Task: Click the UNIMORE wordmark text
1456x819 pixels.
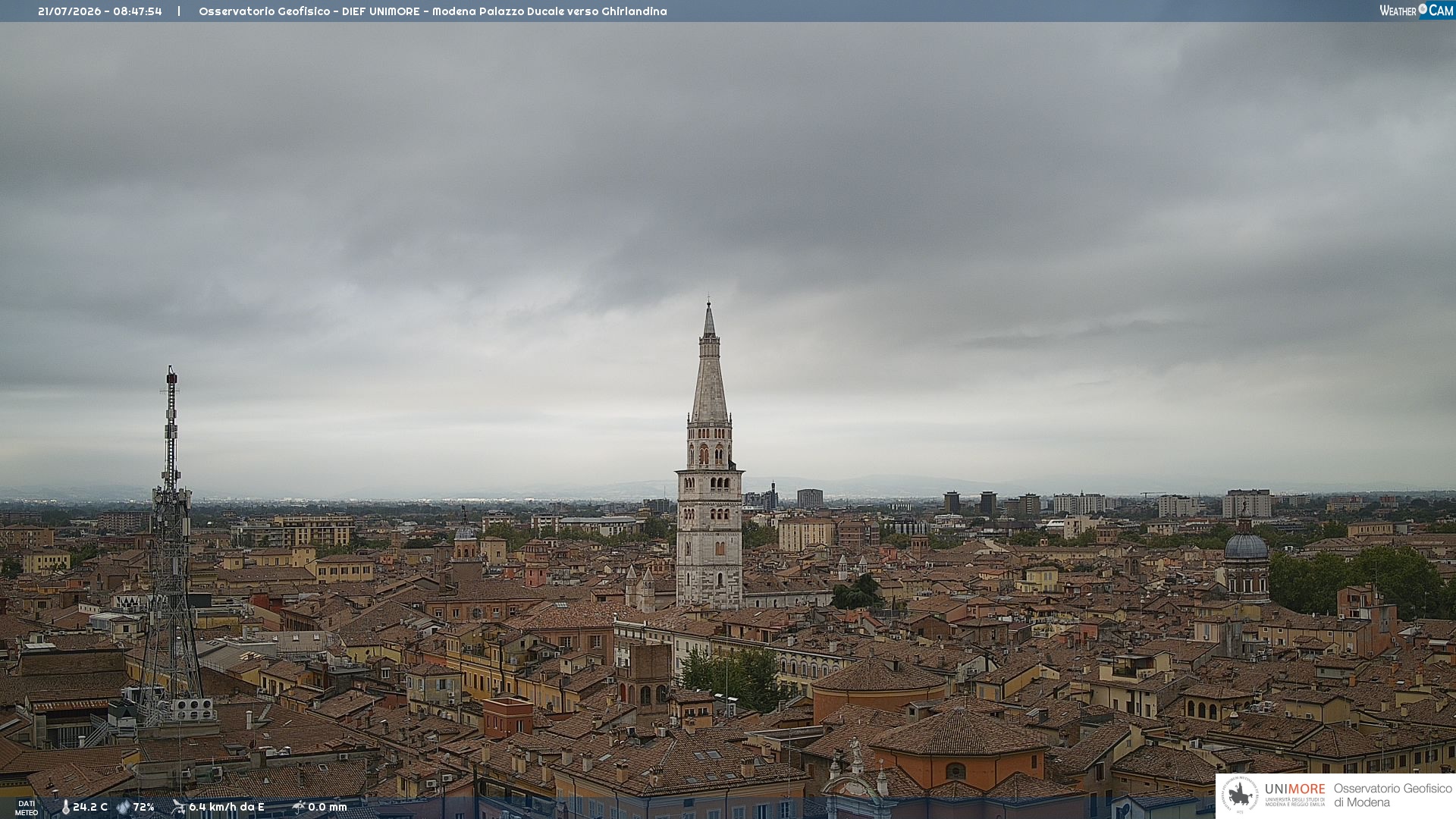Action: point(1295,789)
